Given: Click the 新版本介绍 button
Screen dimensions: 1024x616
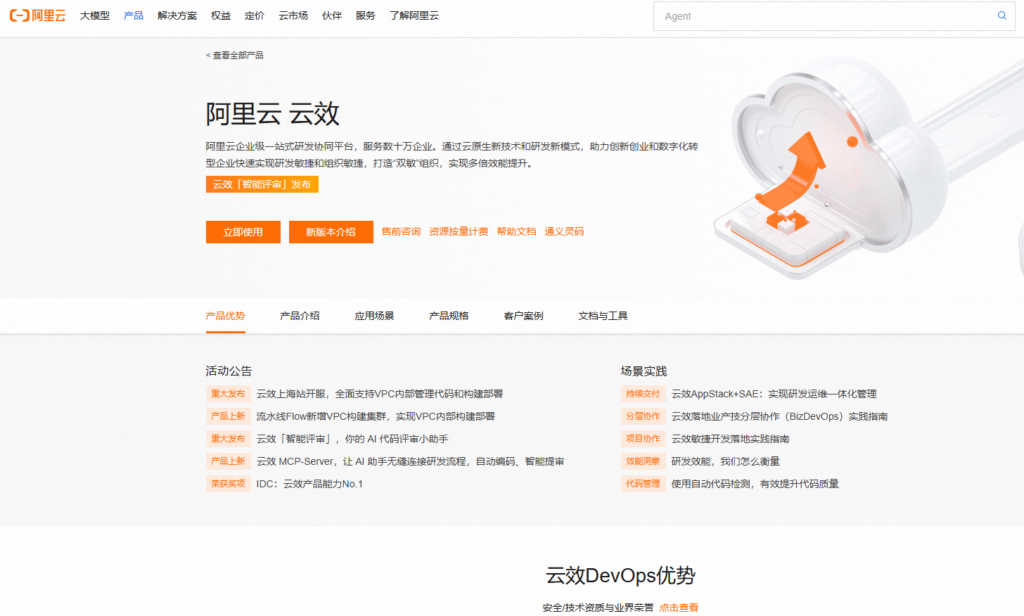Looking at the screenshot, I should point(331,231).
